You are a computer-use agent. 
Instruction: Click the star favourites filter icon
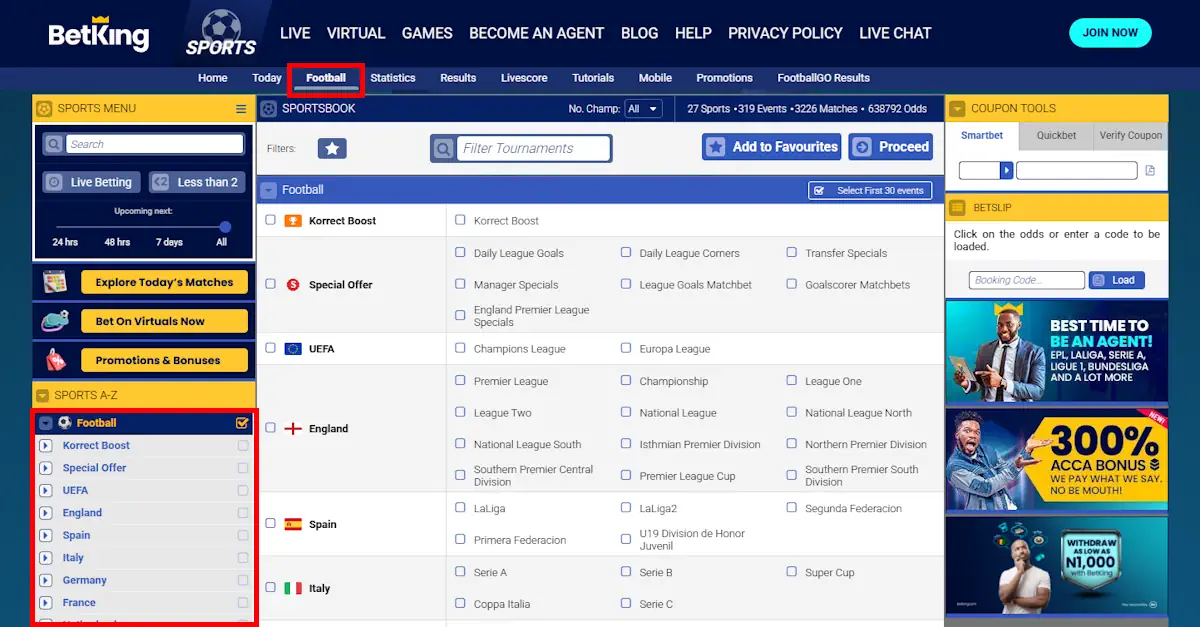(333, 148)
